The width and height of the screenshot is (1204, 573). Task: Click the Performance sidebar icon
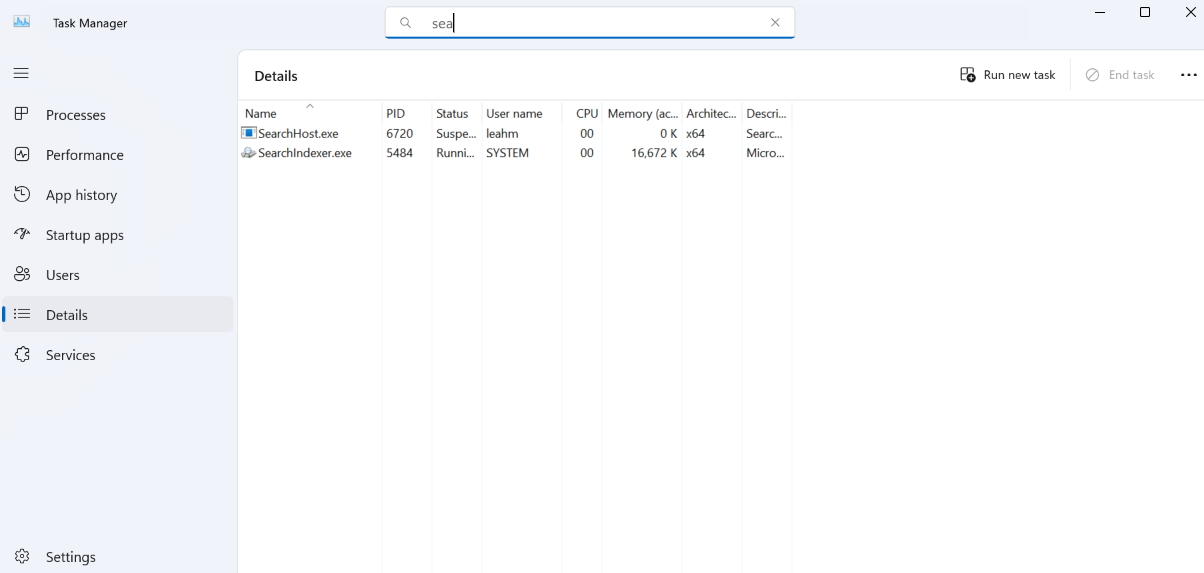[x=21, y=154]
